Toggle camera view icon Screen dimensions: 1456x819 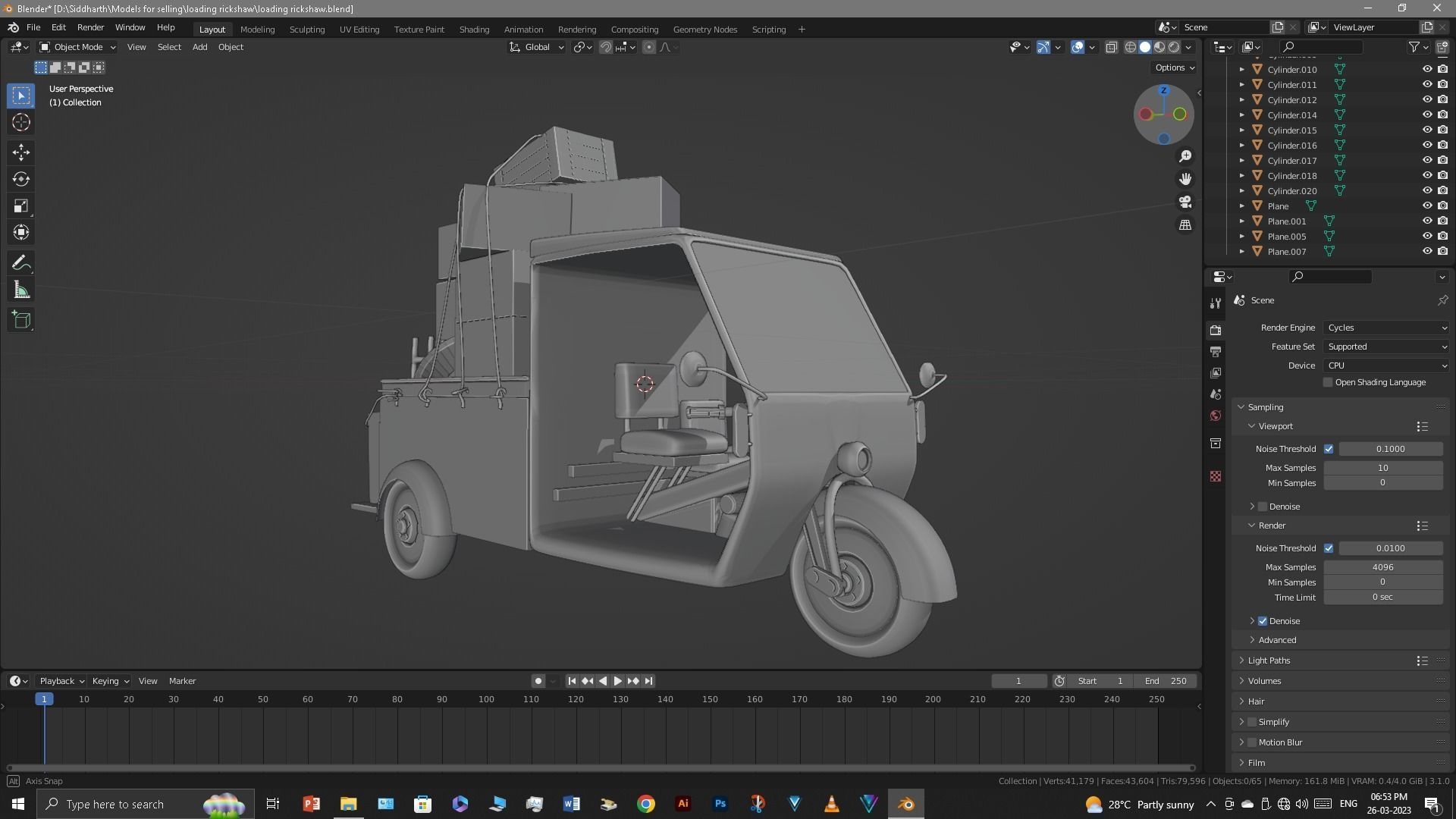click(1185, 202)
